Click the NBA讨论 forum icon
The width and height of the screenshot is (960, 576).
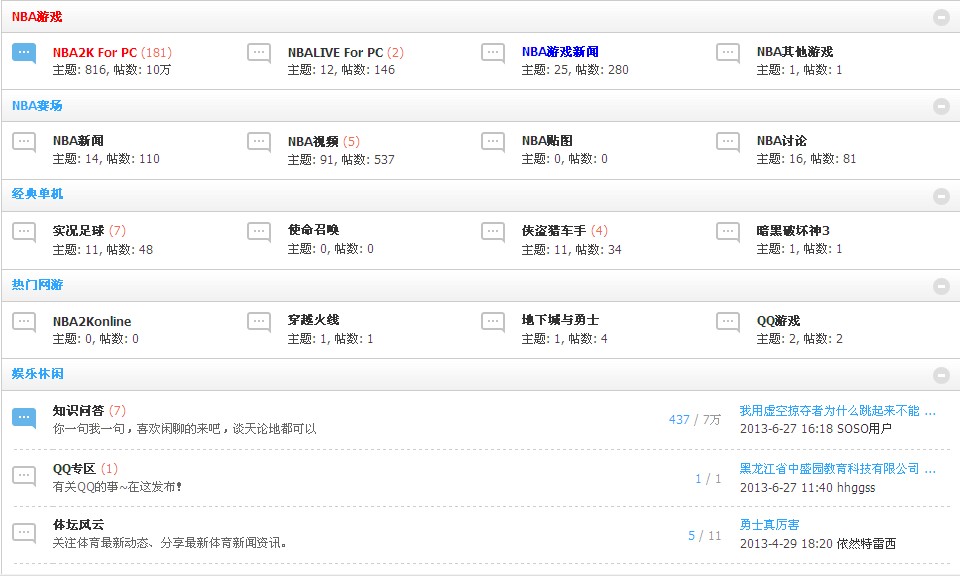click(728, 142)
